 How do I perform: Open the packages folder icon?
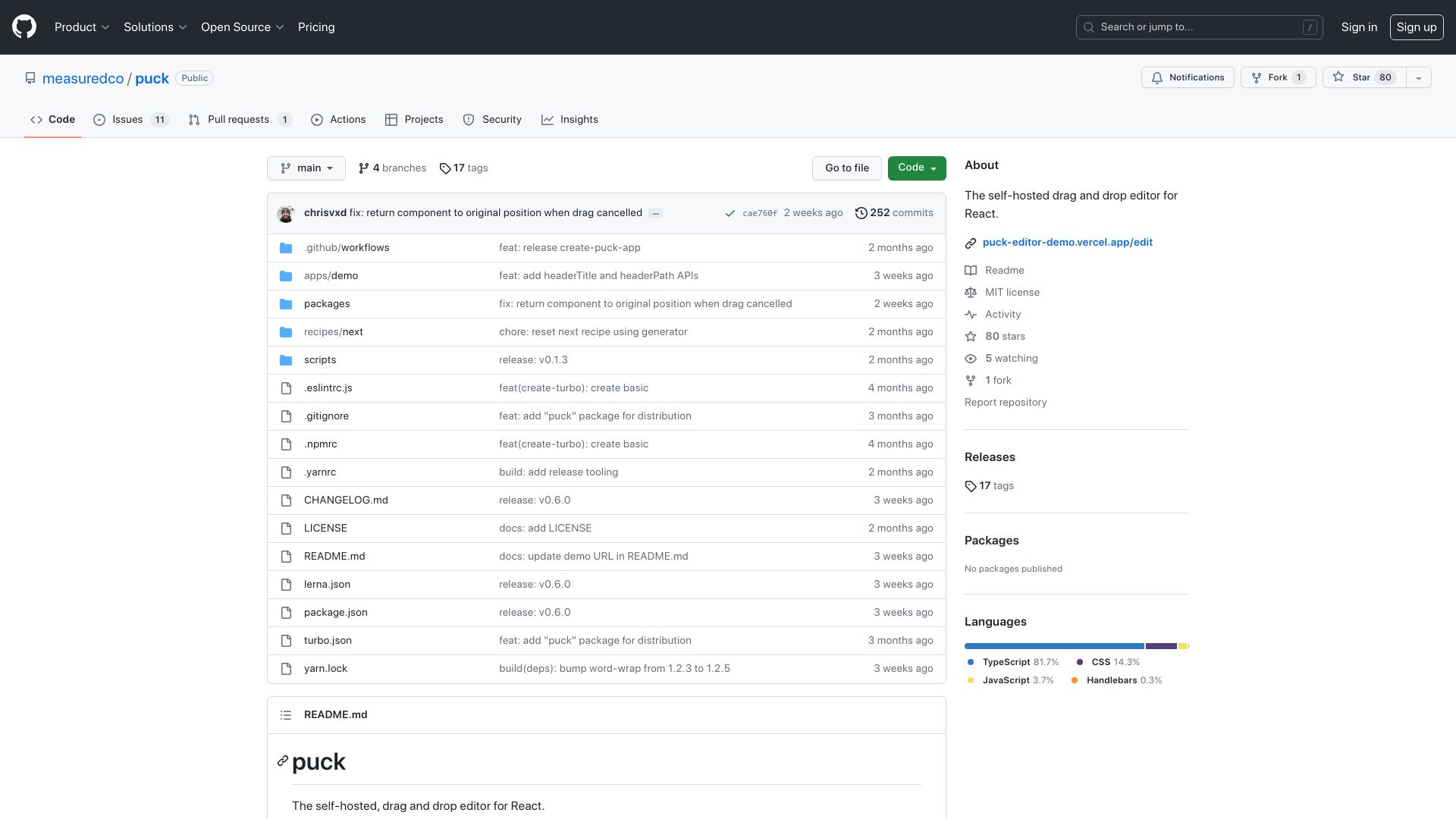click(286, 304)
